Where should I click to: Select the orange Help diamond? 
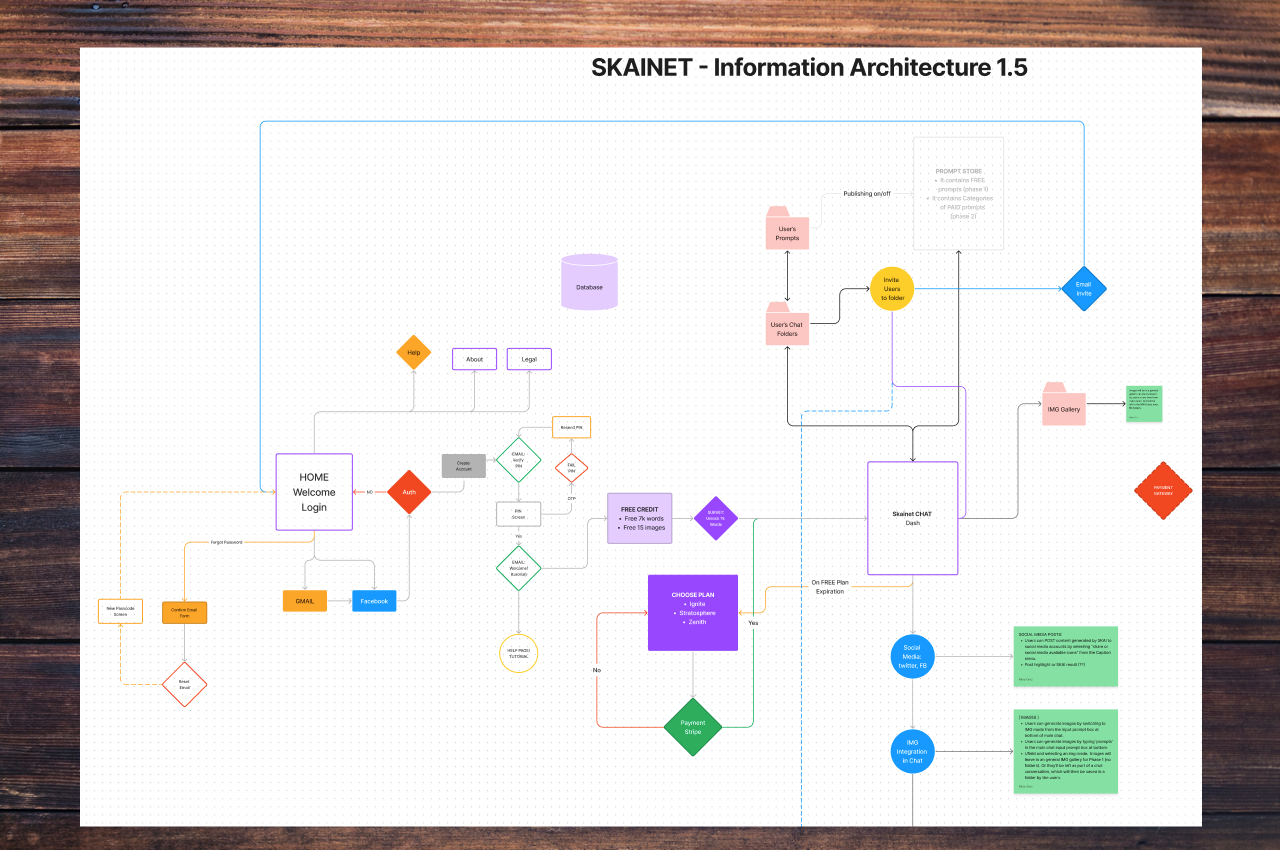413,352
